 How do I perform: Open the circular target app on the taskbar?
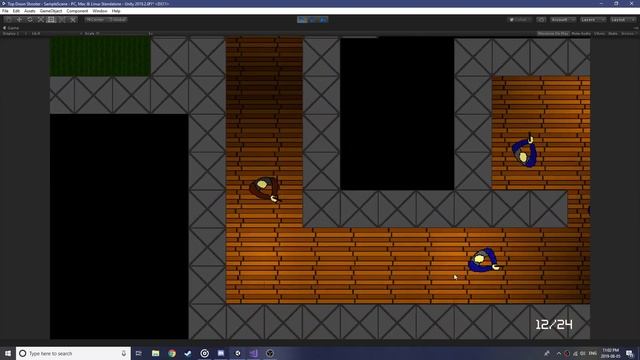tap(204, 353)
